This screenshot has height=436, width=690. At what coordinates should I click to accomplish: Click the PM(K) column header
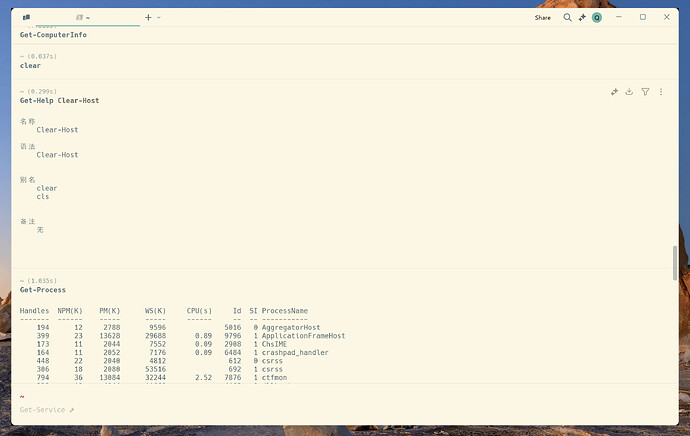pyautogui.click(x=110, y=311)
